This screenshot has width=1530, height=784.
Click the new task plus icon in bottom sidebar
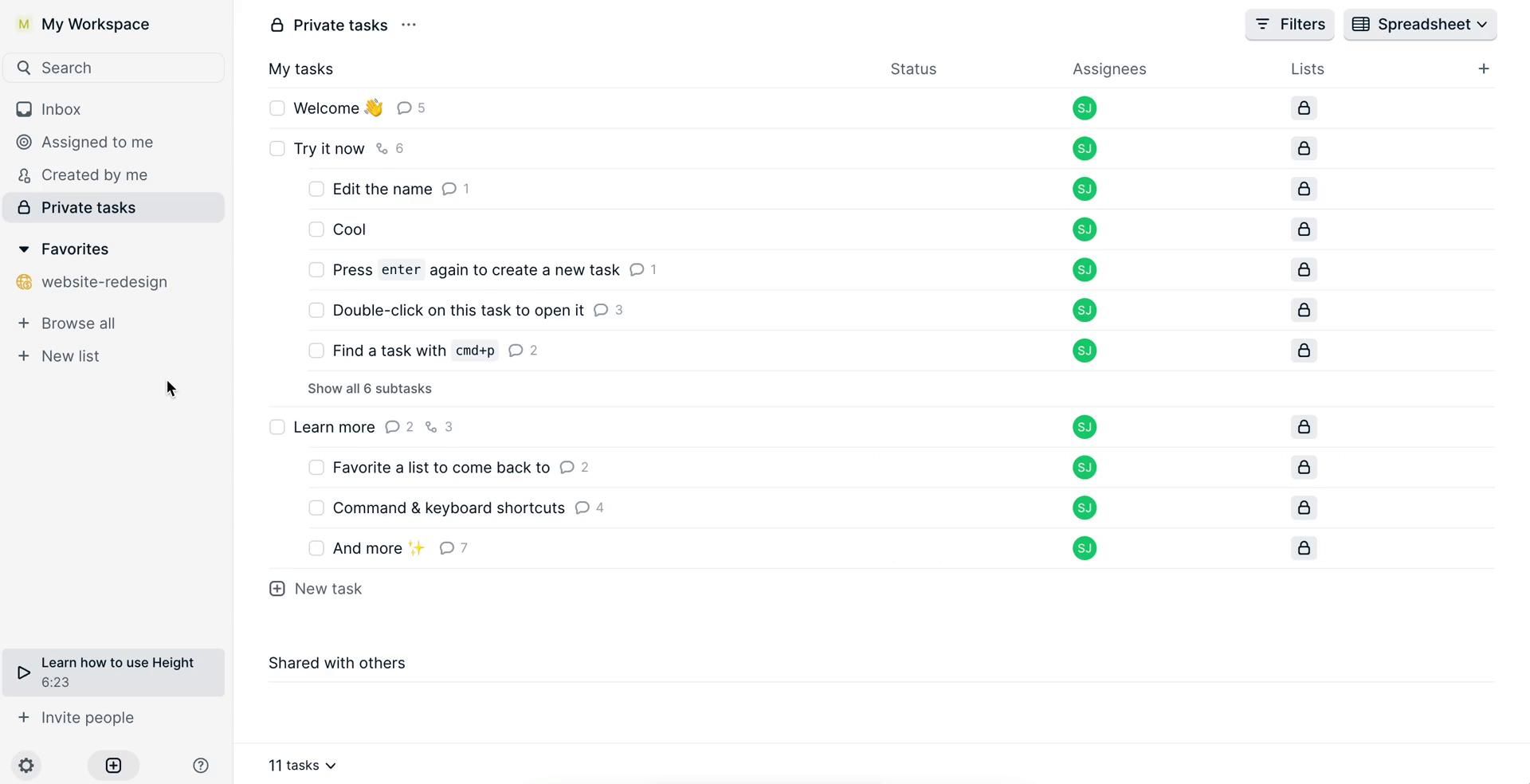pyautogui.click(x=113, y=766)
